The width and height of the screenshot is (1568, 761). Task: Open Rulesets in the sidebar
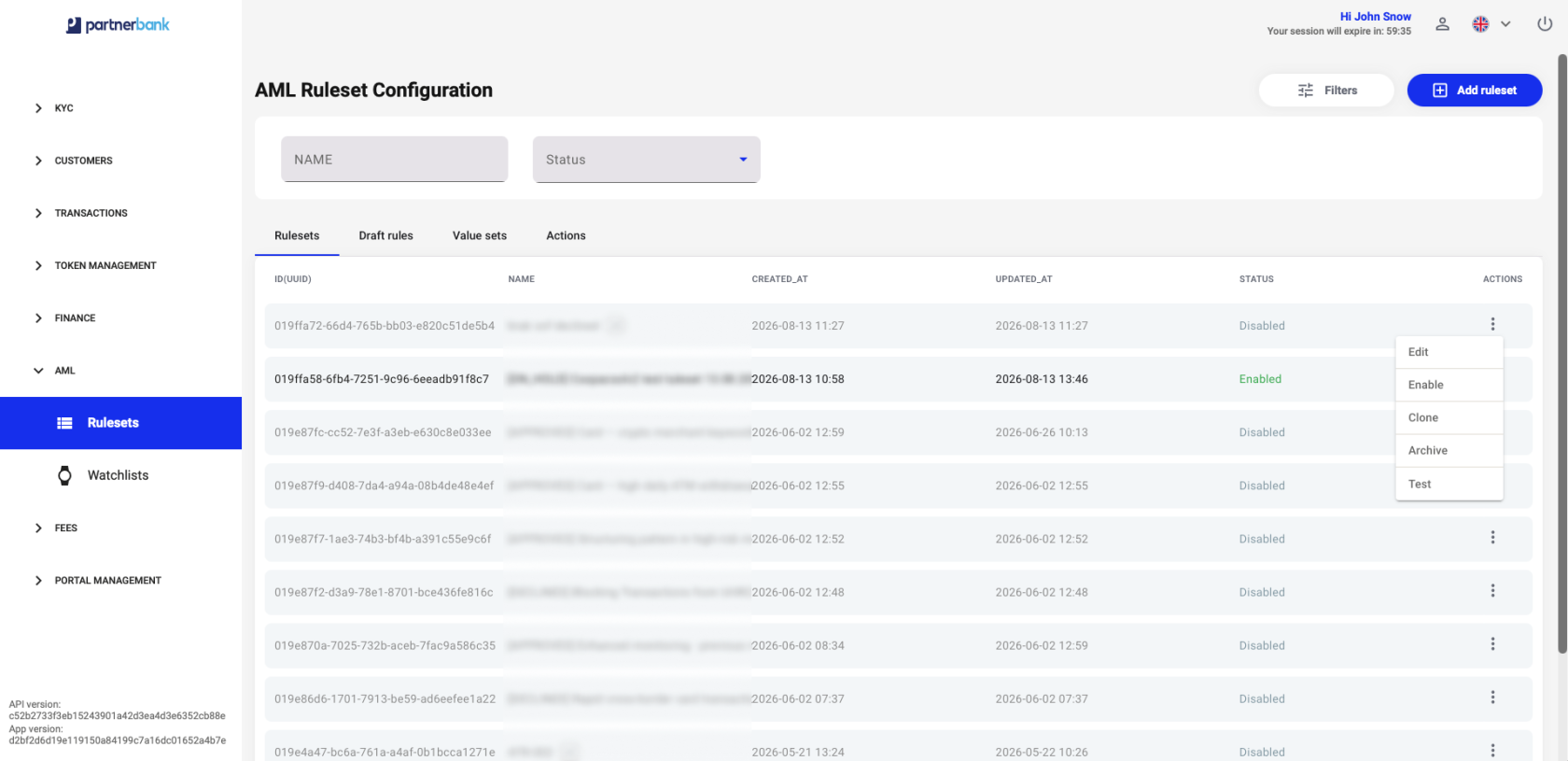pyautogui.click(x=121, y=423)
